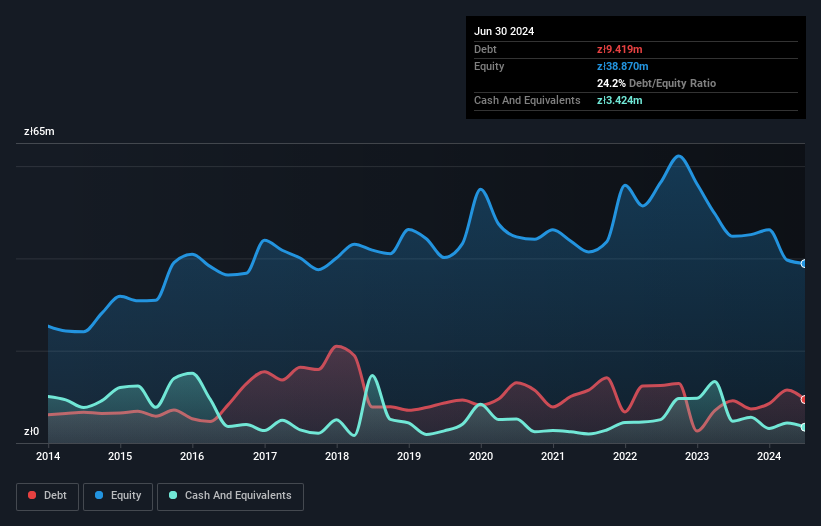
Task: Click the zł0 y-axis label
Action: (x=31, y=431)
